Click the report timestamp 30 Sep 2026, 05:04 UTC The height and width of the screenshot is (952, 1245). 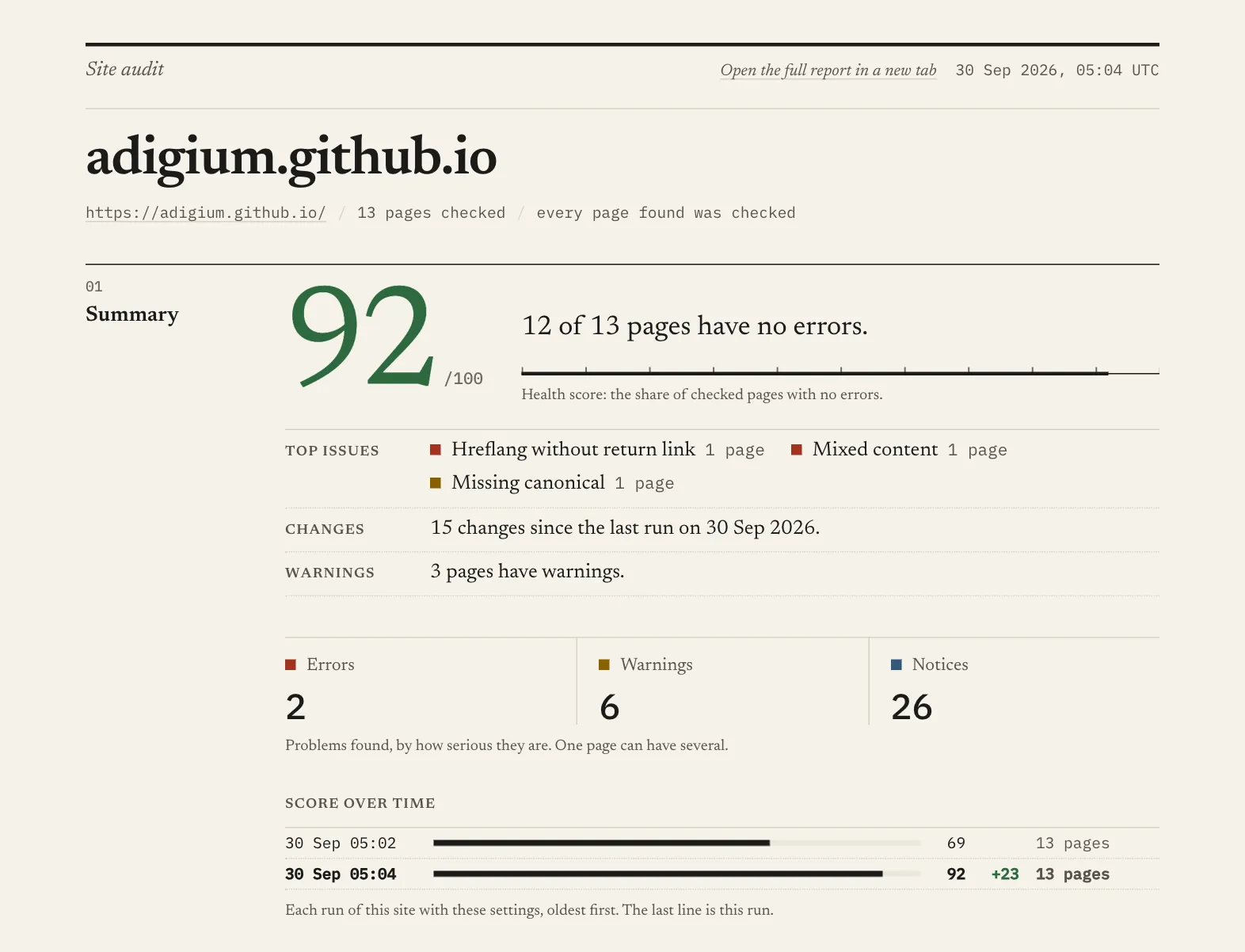point(1057,70)
